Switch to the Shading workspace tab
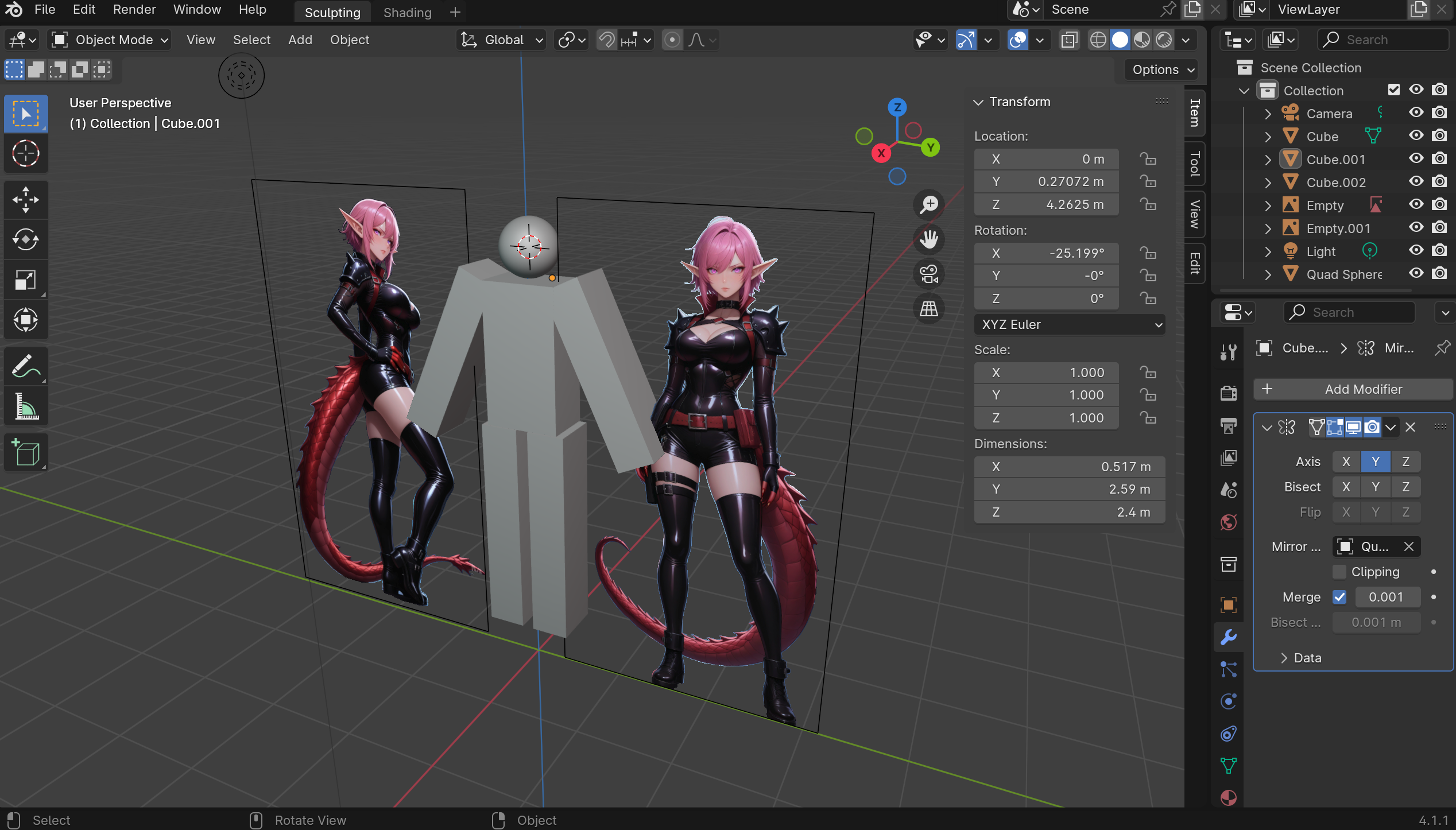1456x830 pixels. [407, 12]
